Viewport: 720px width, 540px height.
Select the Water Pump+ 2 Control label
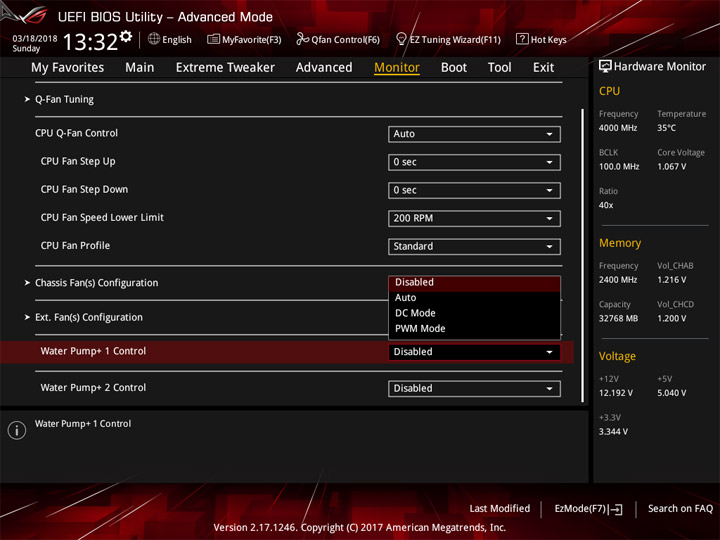tap(93, 388)
